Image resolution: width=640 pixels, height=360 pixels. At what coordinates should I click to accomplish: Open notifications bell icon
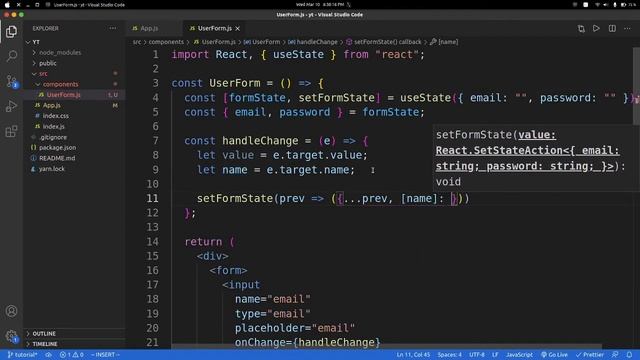pyautogui.click(x=629, y=355)
